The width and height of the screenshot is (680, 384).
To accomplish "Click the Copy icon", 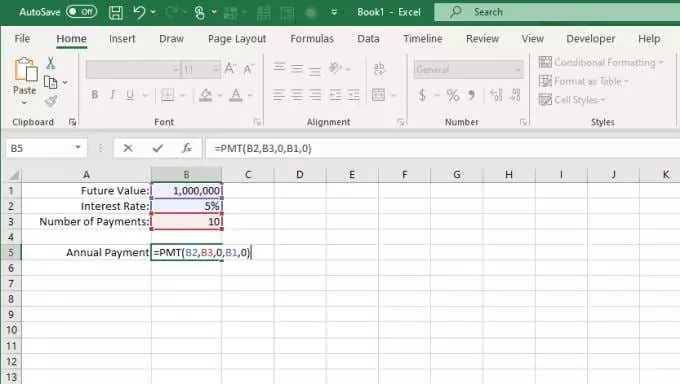I will (50, 82).
